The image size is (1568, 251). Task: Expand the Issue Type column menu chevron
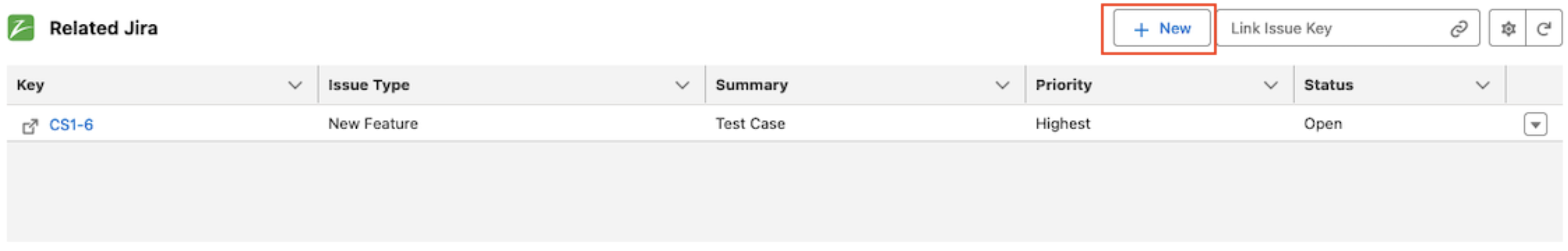[x=682, y=85]
